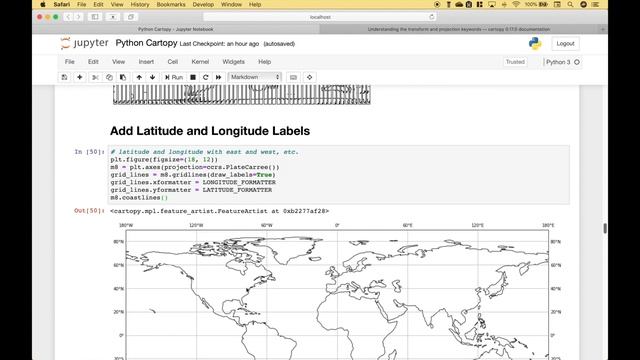Click the Out[50] output prompt
The image size is (640, 360).
pyautogui.click(x=89, y=211)
